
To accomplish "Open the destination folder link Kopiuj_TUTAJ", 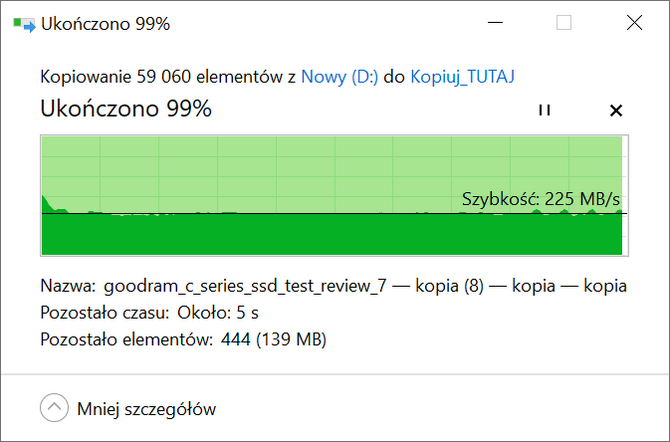I will (462, 77).
